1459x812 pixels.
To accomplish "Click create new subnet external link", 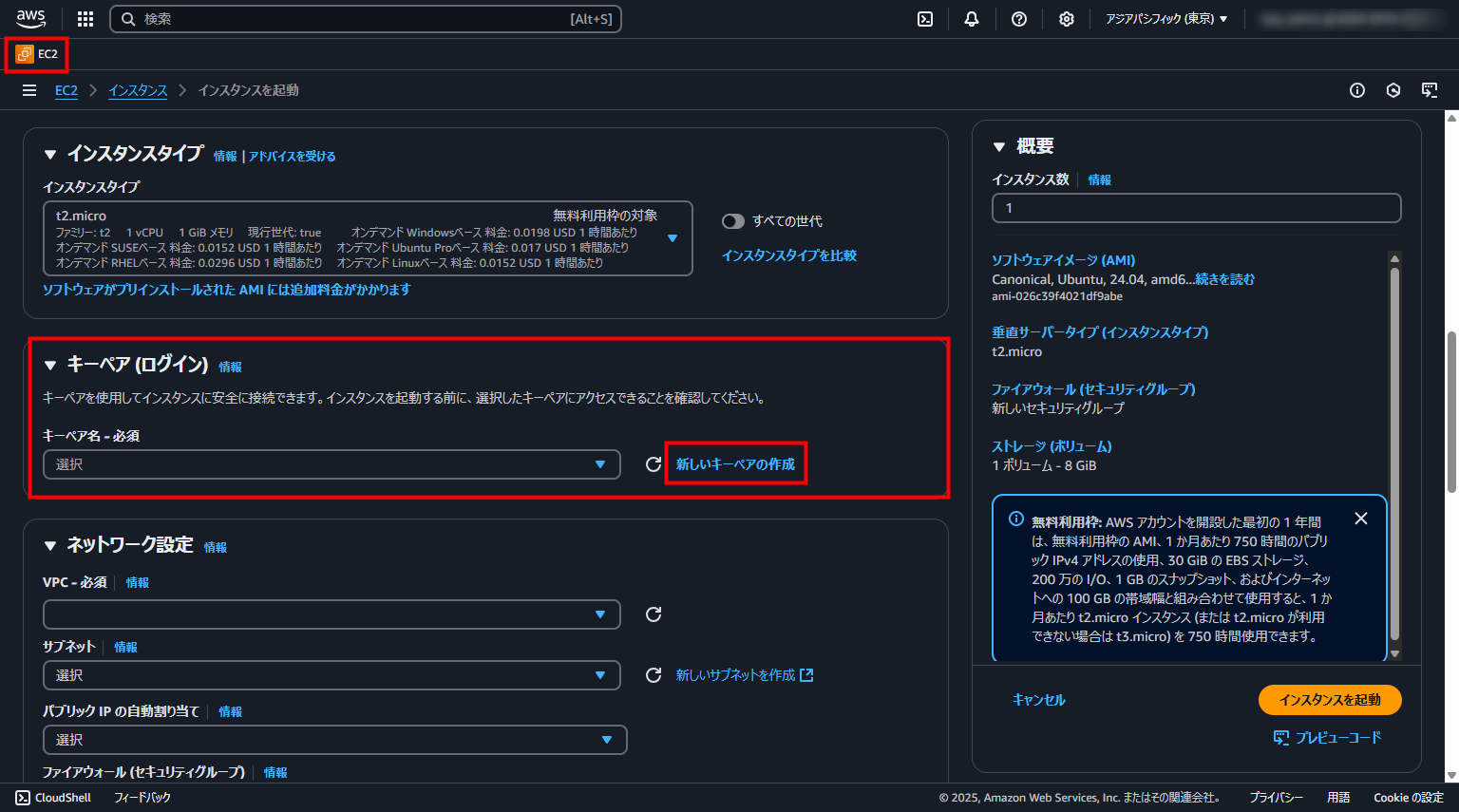I will tap(745, 675).
